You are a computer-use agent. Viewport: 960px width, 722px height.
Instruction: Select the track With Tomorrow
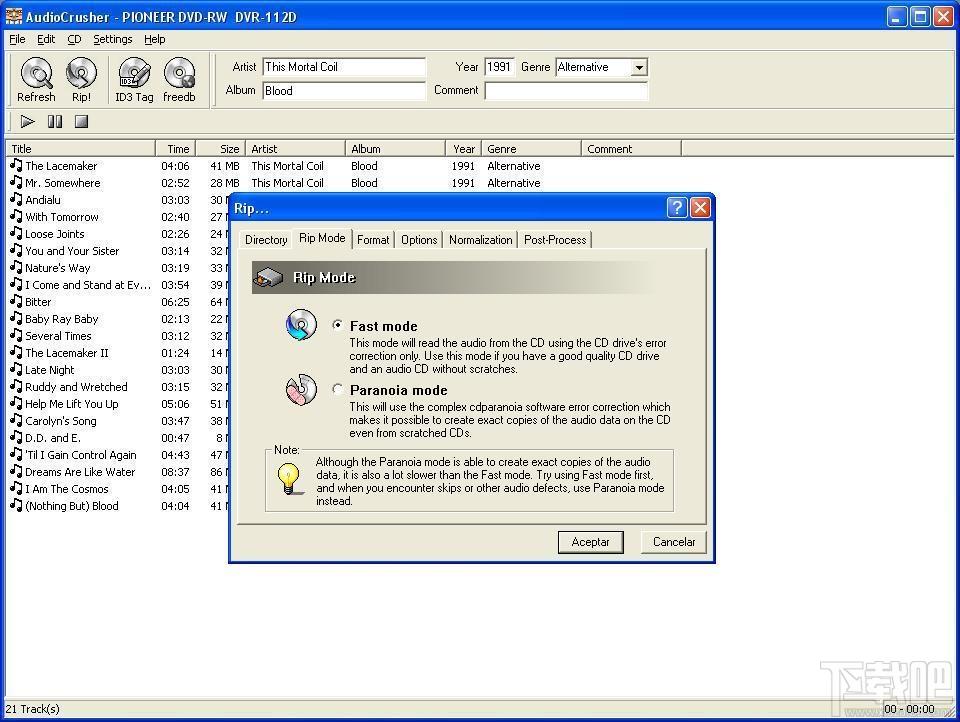click(x=62, y=217)
